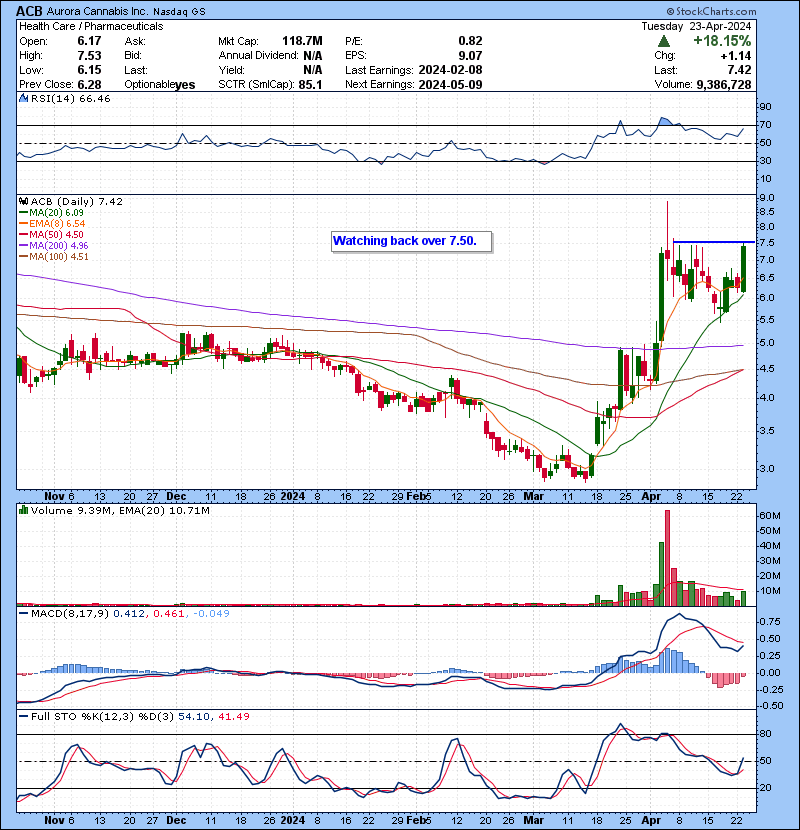This screenshot has height=830, width=800.
Task: Click the 'Volume 9.39M, EMA(20) 10.71M' label
Action: 120,511
